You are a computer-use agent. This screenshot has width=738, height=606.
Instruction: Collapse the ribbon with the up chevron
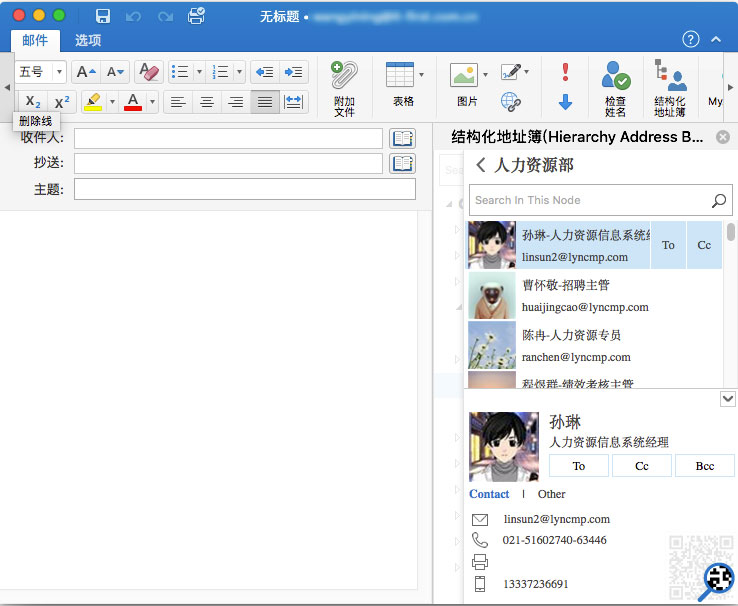click(x=716, y=39)
